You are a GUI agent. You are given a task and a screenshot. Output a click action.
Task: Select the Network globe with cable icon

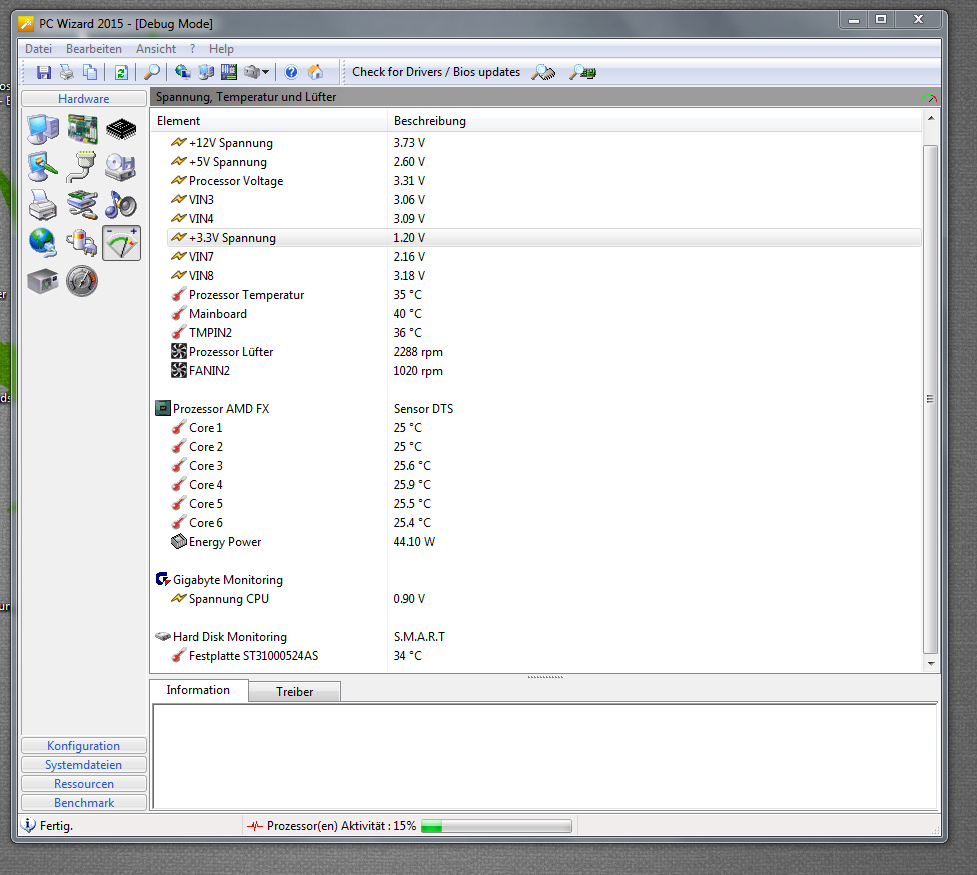click(x=43, y=243)
